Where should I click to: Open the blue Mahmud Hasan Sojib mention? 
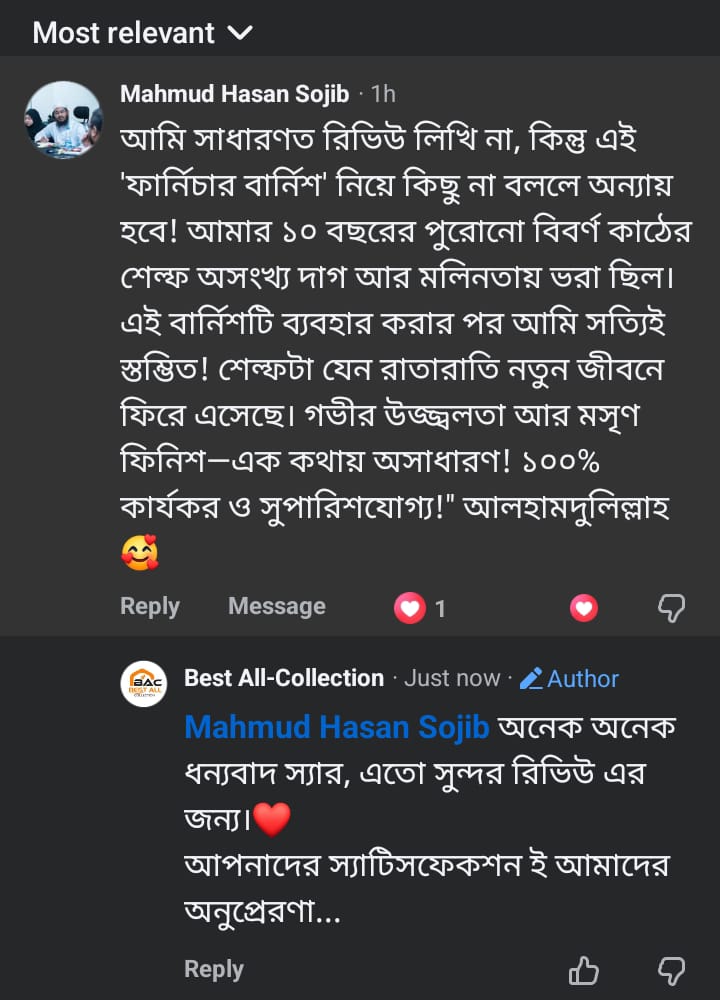[336, 727]
